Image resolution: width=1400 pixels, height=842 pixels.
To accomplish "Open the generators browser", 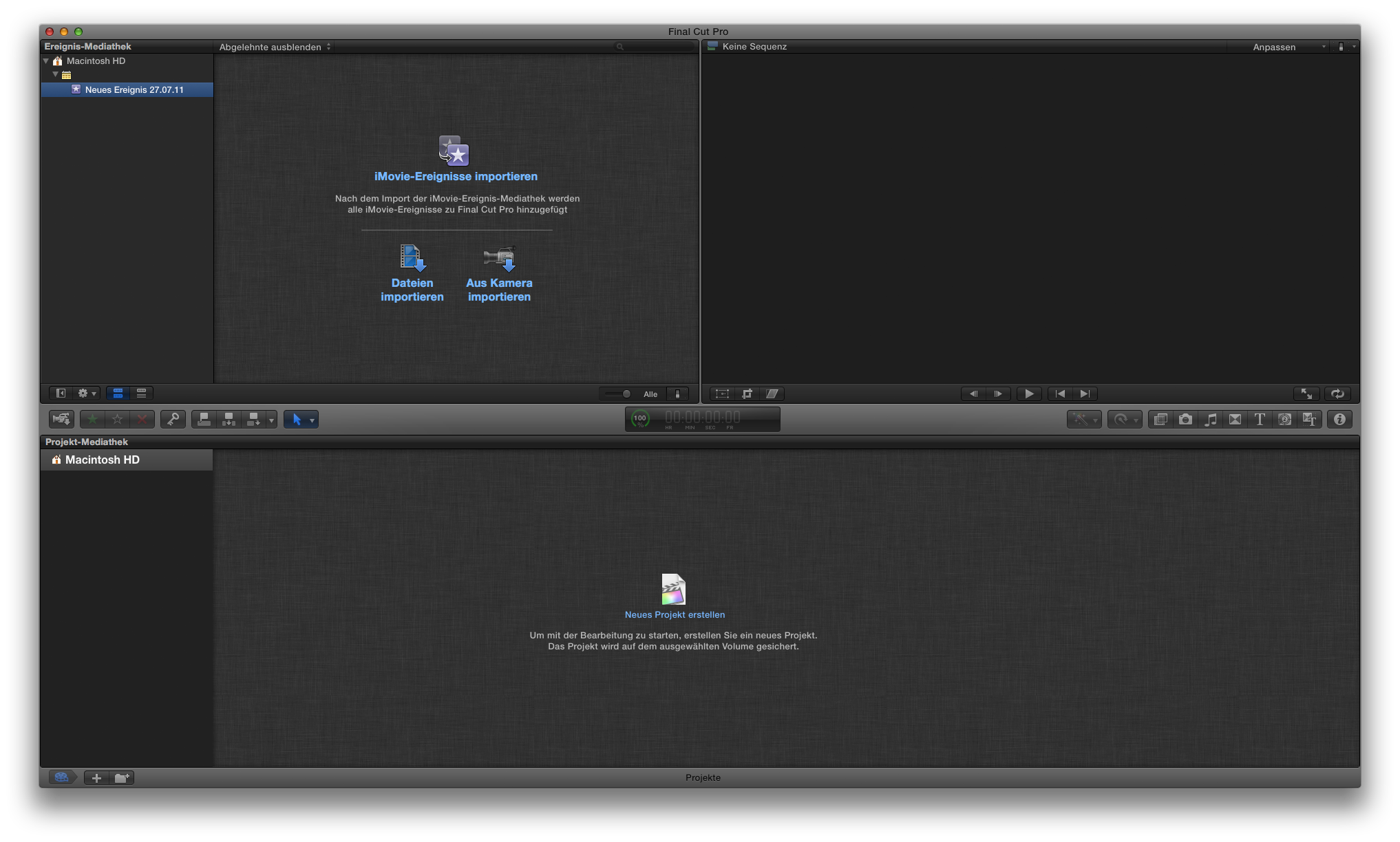I will 1284,419.
